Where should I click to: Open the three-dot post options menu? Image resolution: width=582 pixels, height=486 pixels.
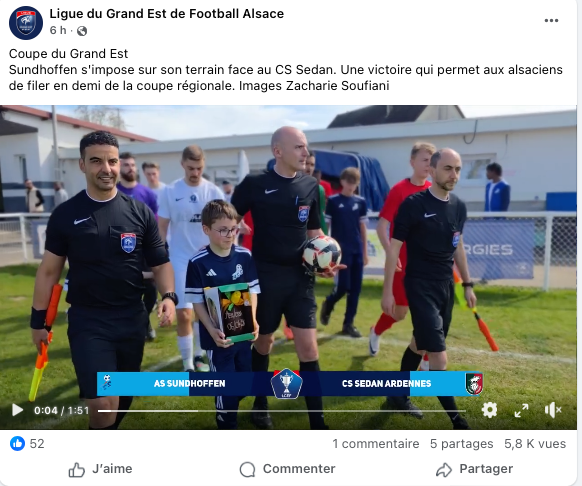pos(551,20)
